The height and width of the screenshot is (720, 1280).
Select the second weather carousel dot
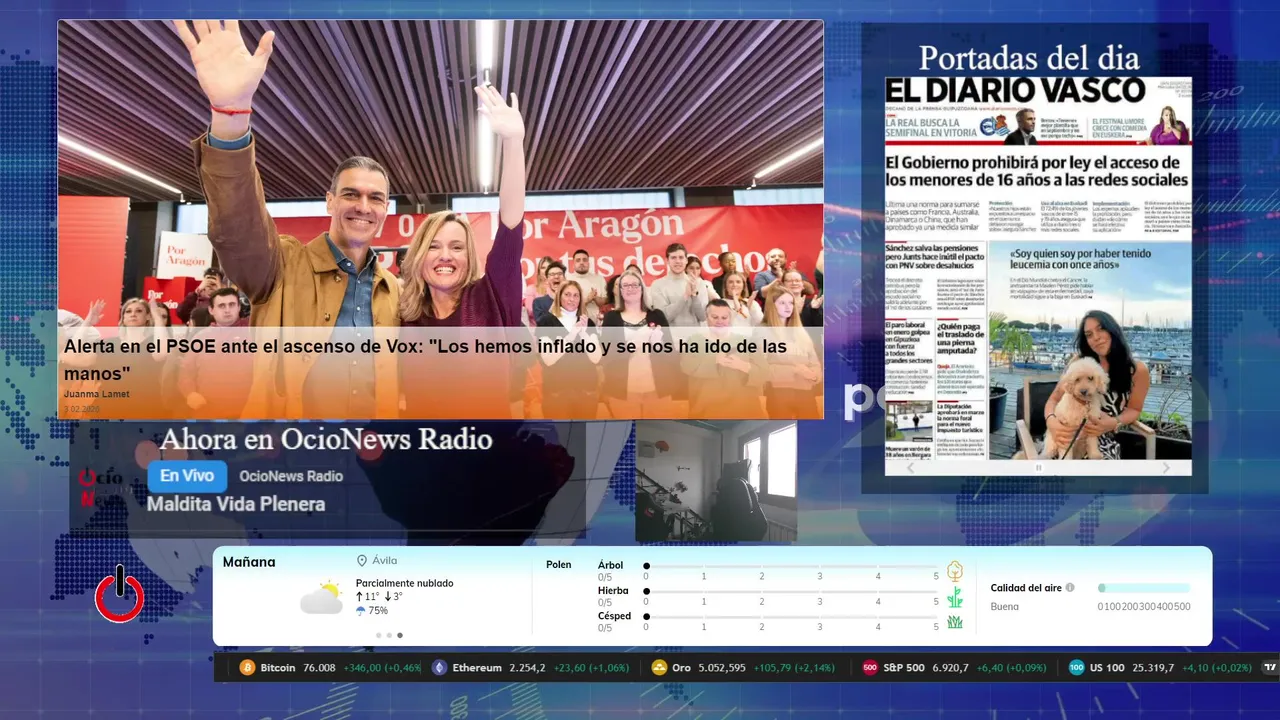(x=389, y=635)
